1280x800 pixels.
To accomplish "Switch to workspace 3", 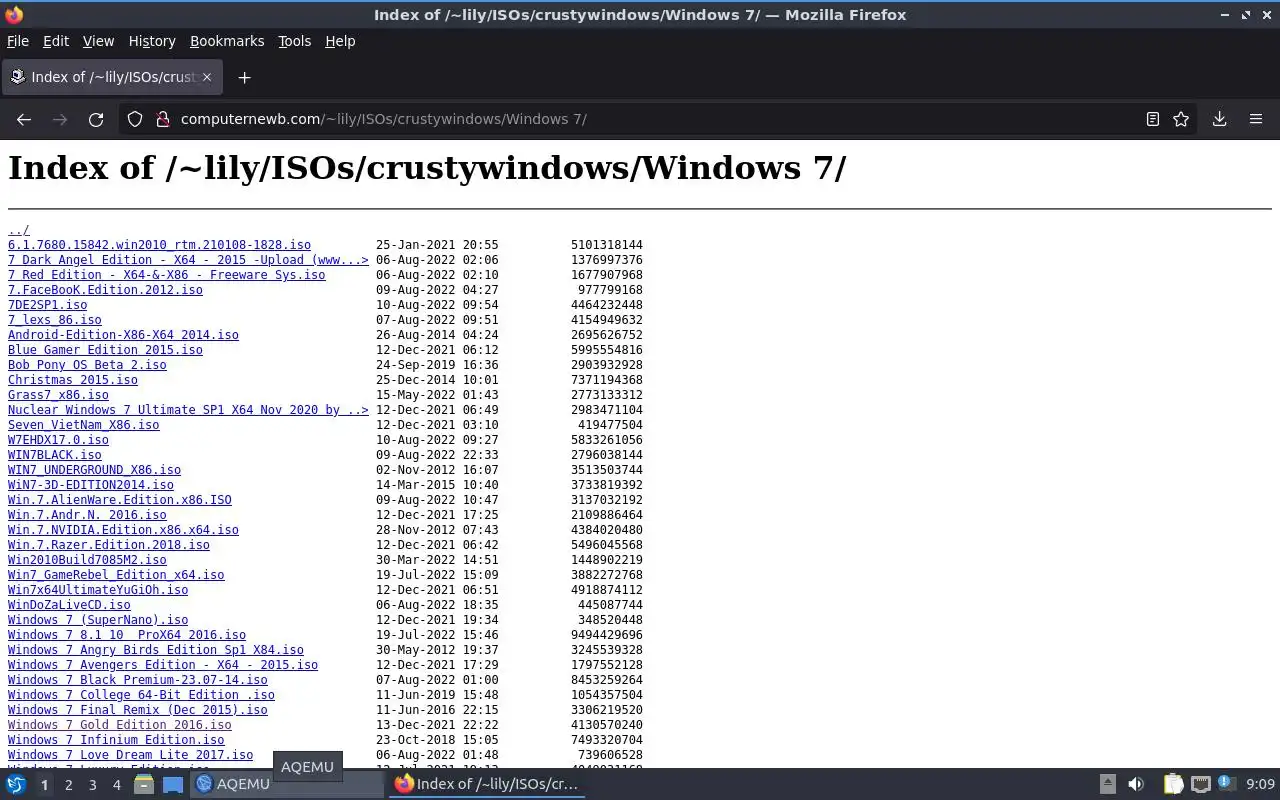I will tap(92, 785).
